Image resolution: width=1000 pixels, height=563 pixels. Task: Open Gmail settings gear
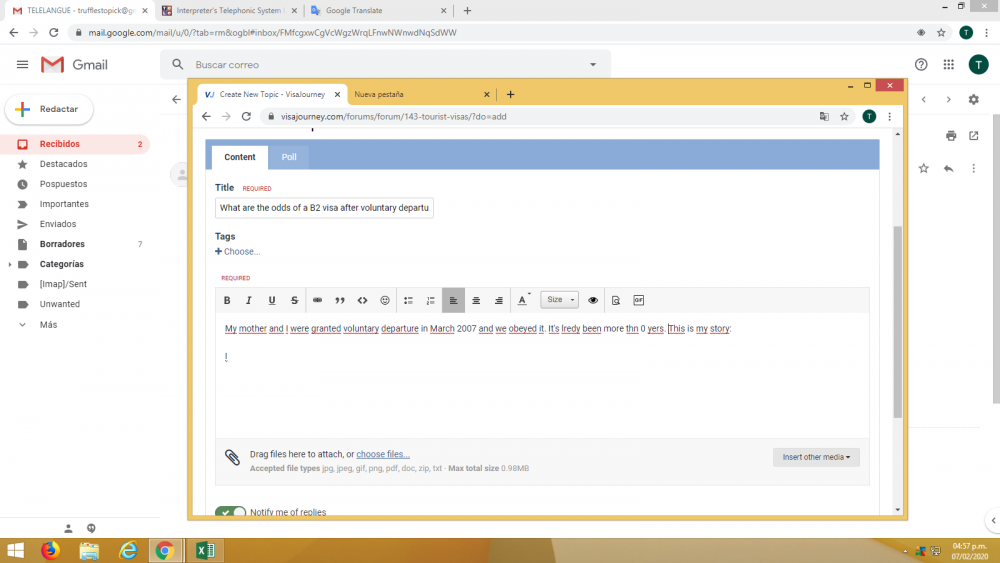click(x=973, y=99)
